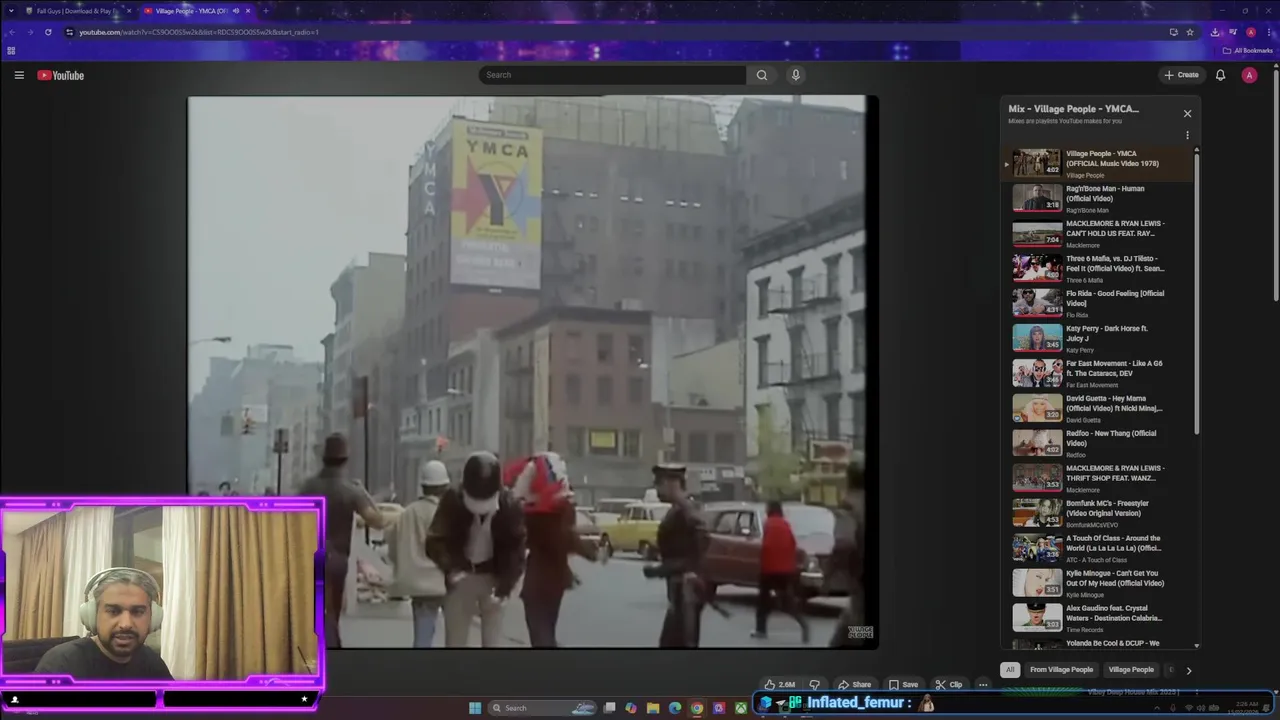Like the video with thumbs up
This screenshot has width=1280, height=720.
[x=780, y=685]
